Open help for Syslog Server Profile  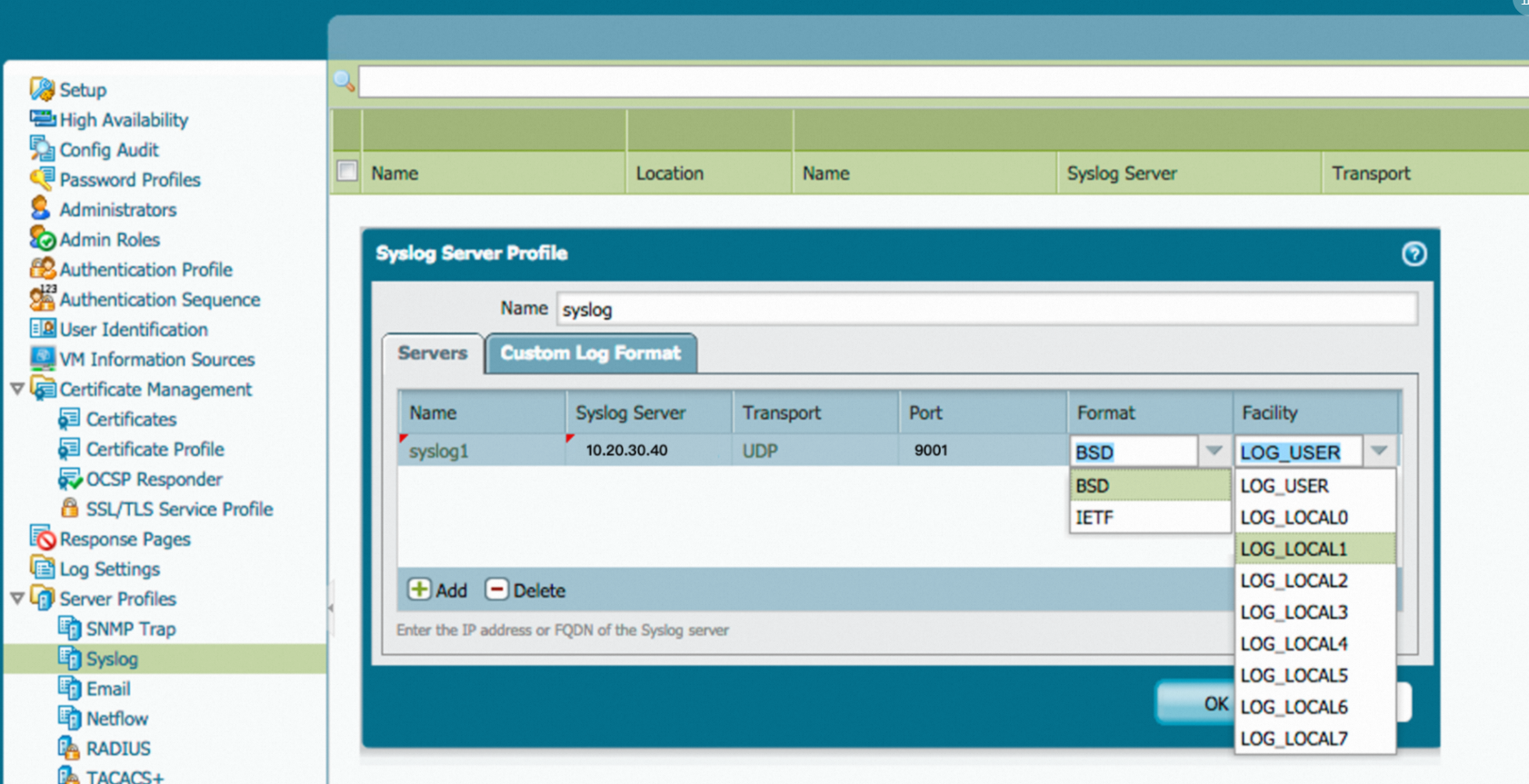(x=1413, y=253)
